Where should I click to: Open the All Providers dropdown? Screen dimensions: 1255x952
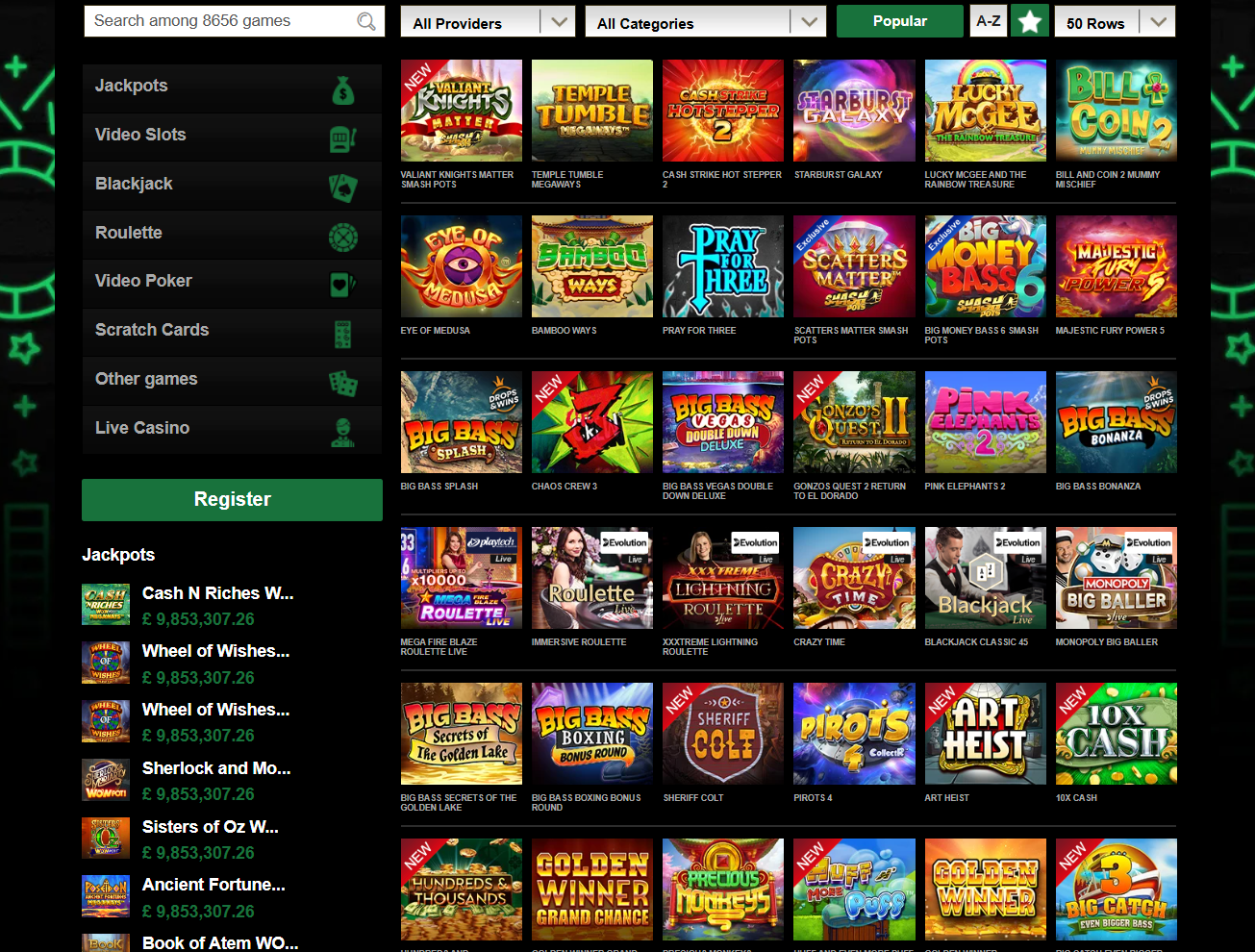pyautogui.click(x=488, y=22)
